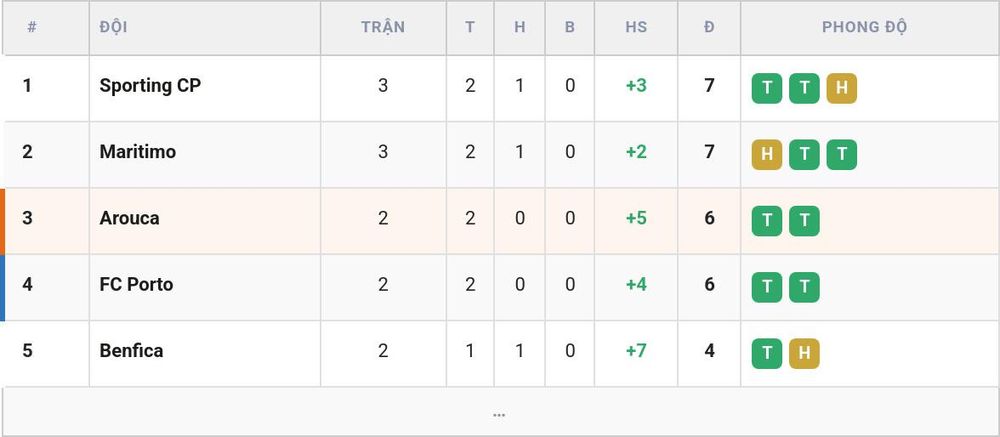The width and height of the screenshot is (1000, 437).
Task: Click Maritimo's yellow H form badge
Action: click(767, 154)
